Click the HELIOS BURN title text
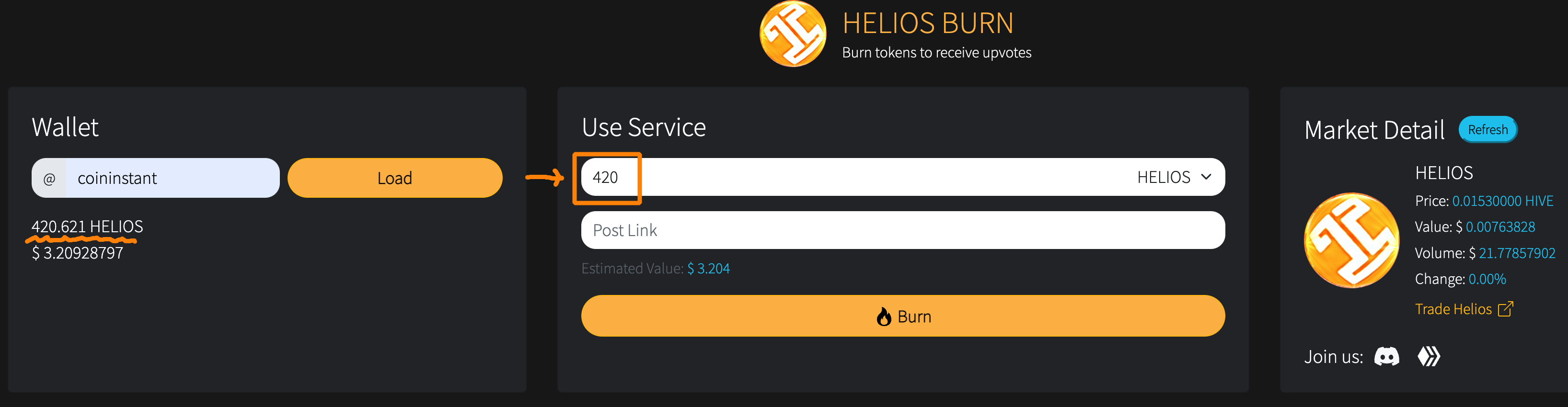Screen dimensions: 1568x407 click(x=928, y=24)
